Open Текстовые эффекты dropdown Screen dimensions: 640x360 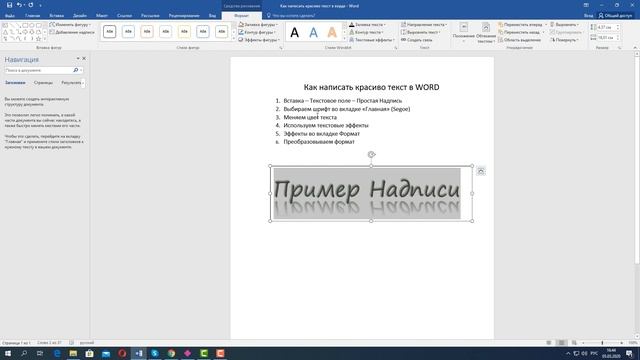coord(372,40)
